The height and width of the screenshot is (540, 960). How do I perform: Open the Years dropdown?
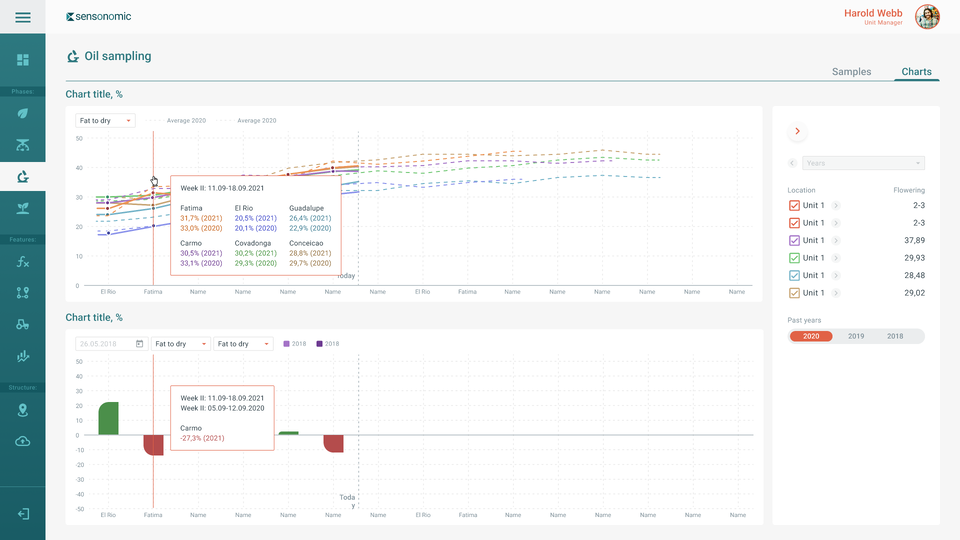(x=863, y=163)
